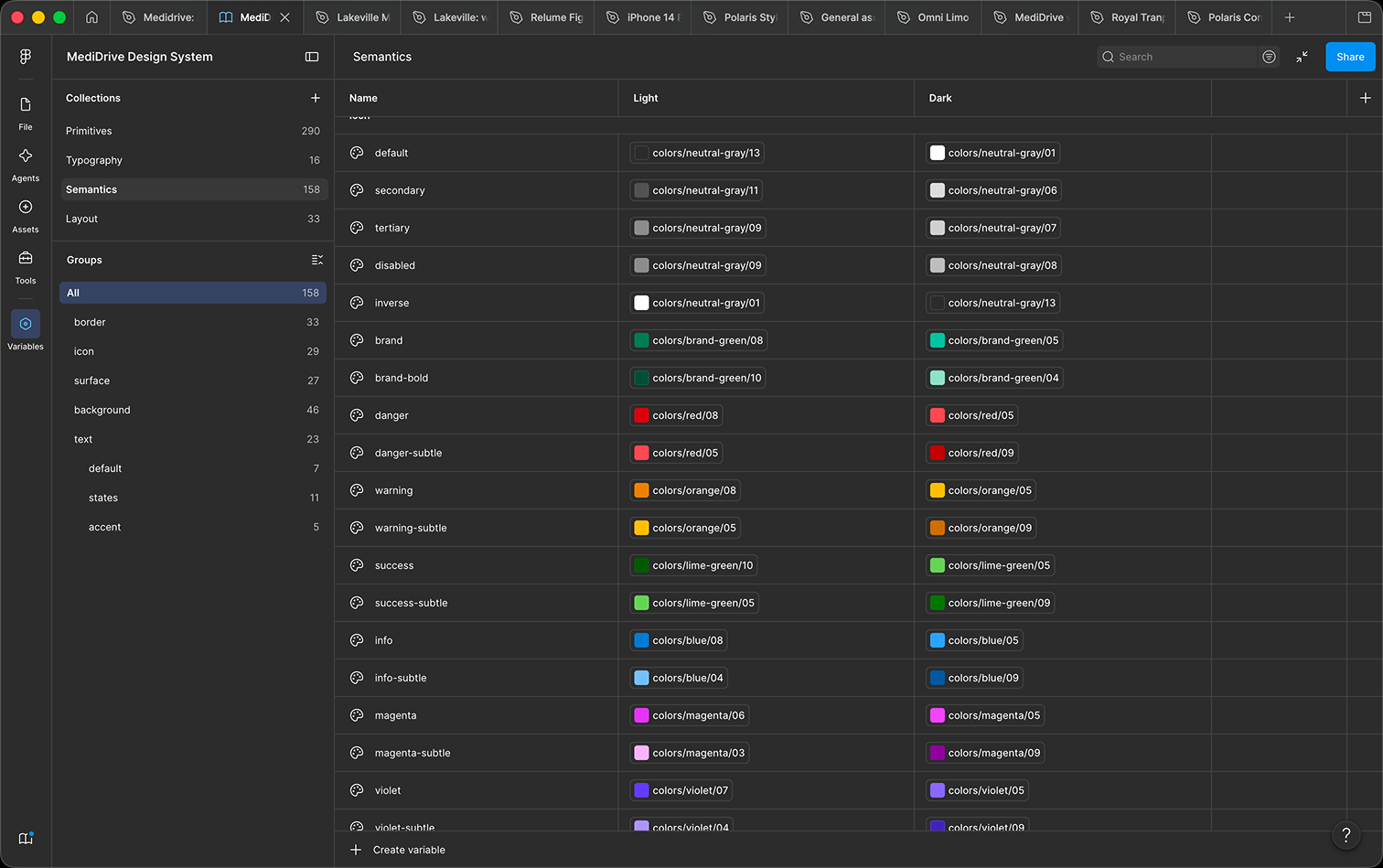The image size is (1383, 868).
Task: Collapse all groups icon next to Groups
Action: click(x=316, y=260)
